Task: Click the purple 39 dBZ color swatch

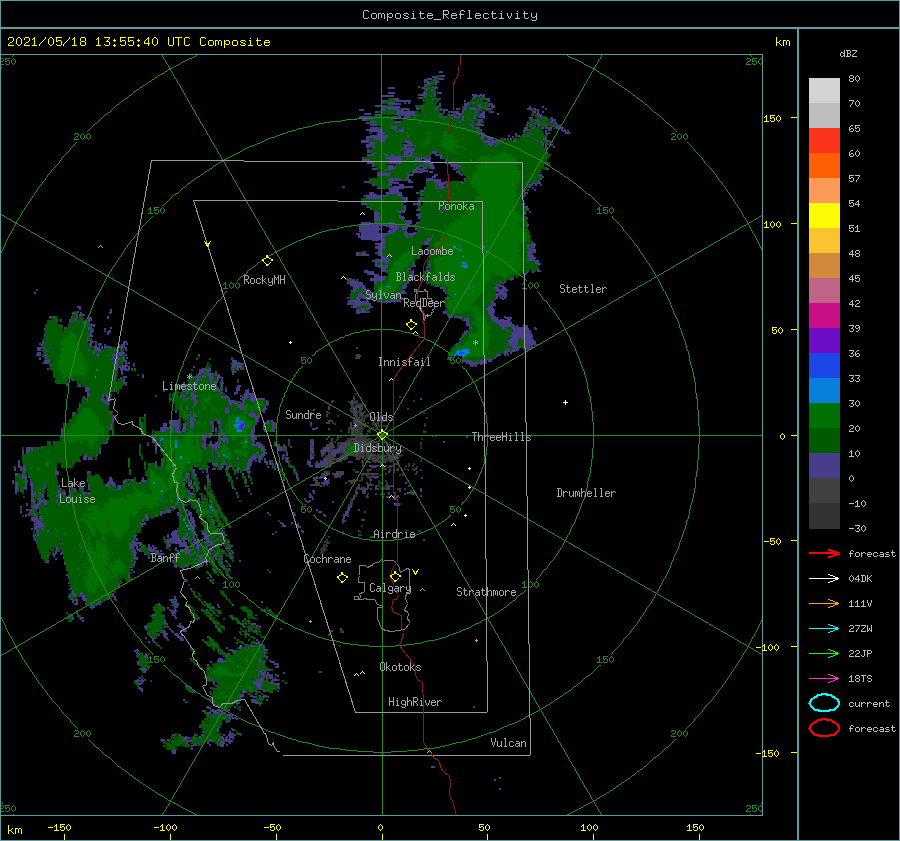Action: [824, 340]
